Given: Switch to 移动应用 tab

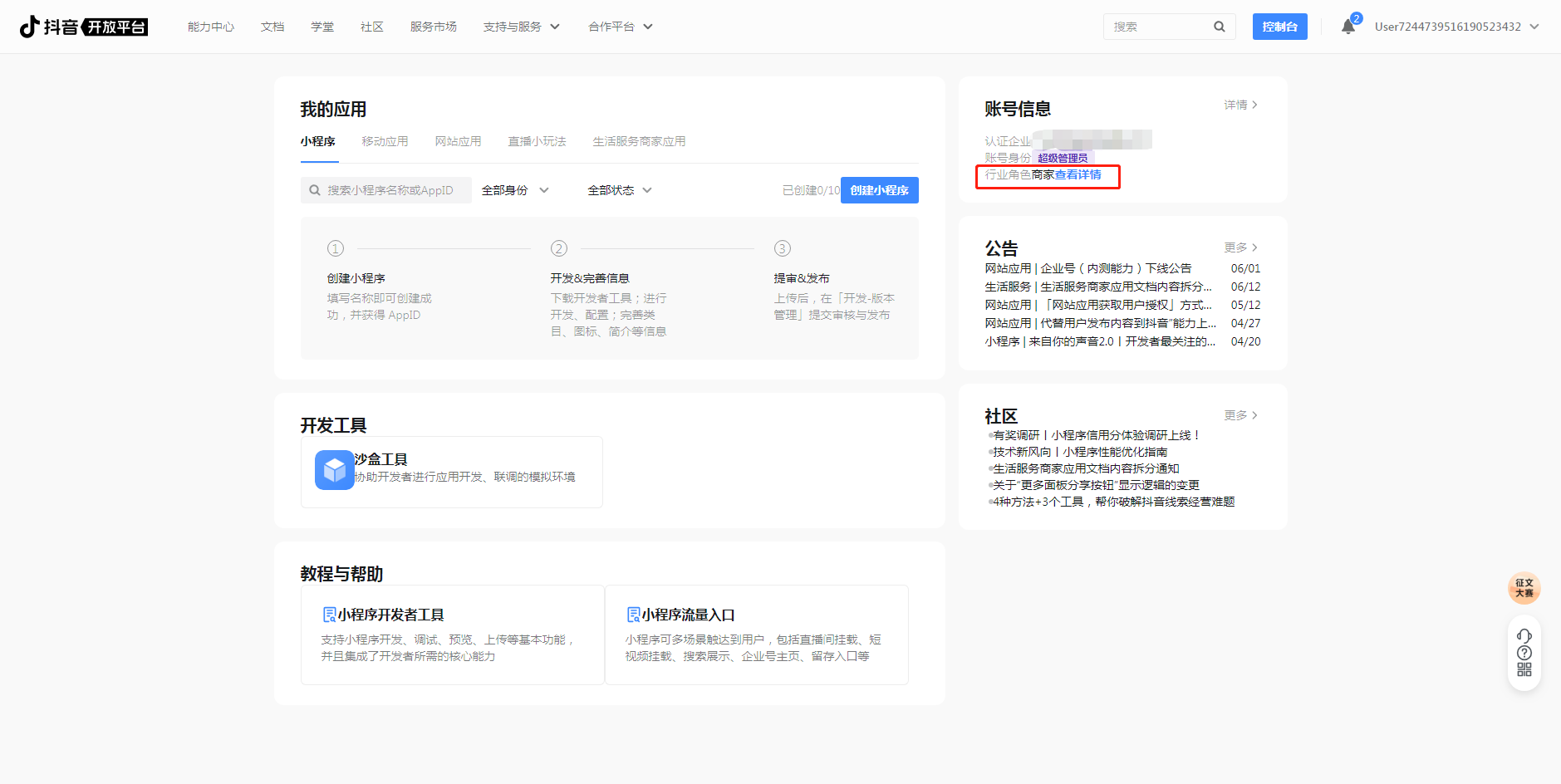Looking at the screenshot, I should (385, 141).
